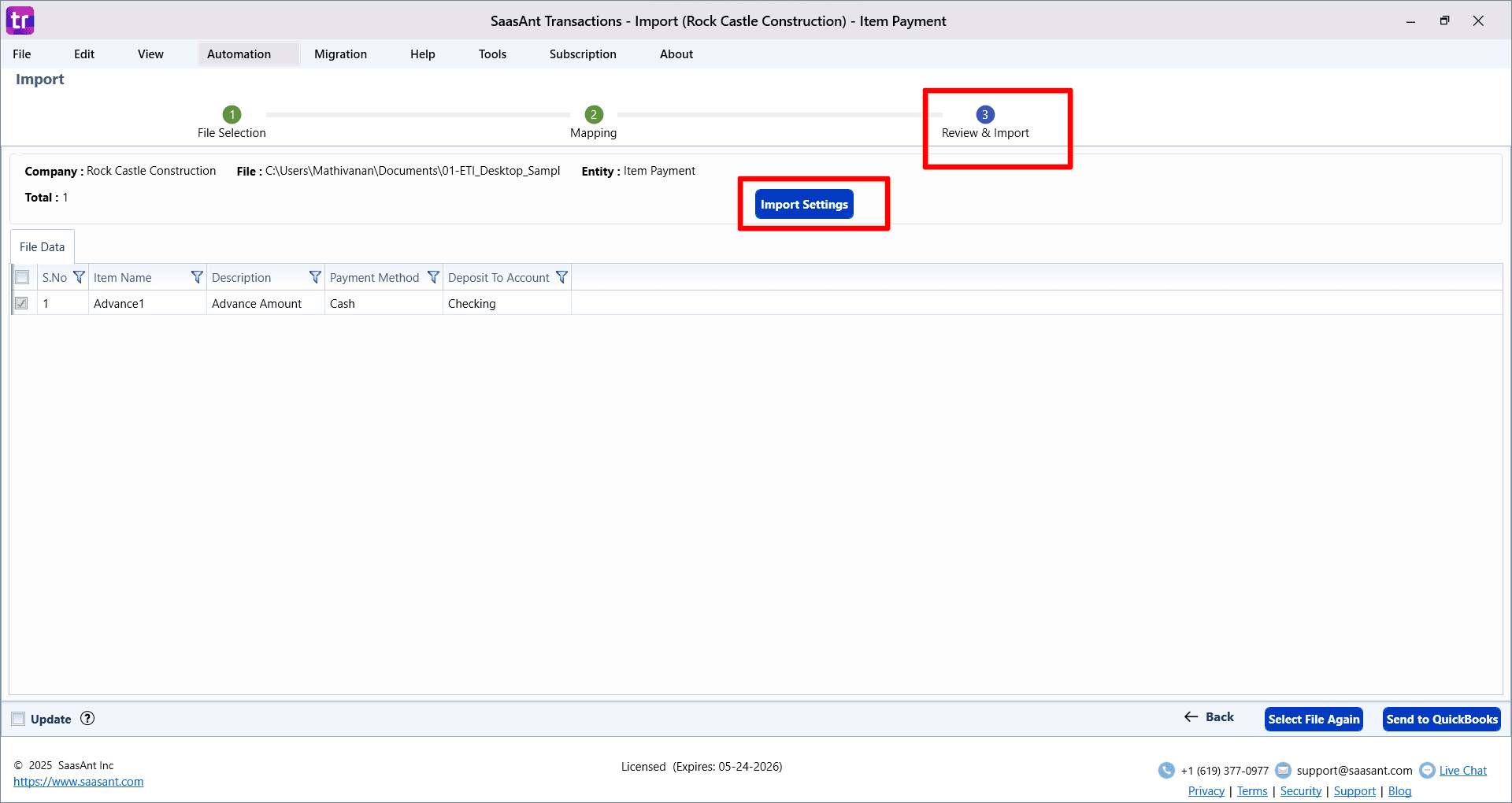Viewport: 1512px width, 803px height.
Task: Uncheck the Advance1 row checkbox
Action: [x=21, y=303]
